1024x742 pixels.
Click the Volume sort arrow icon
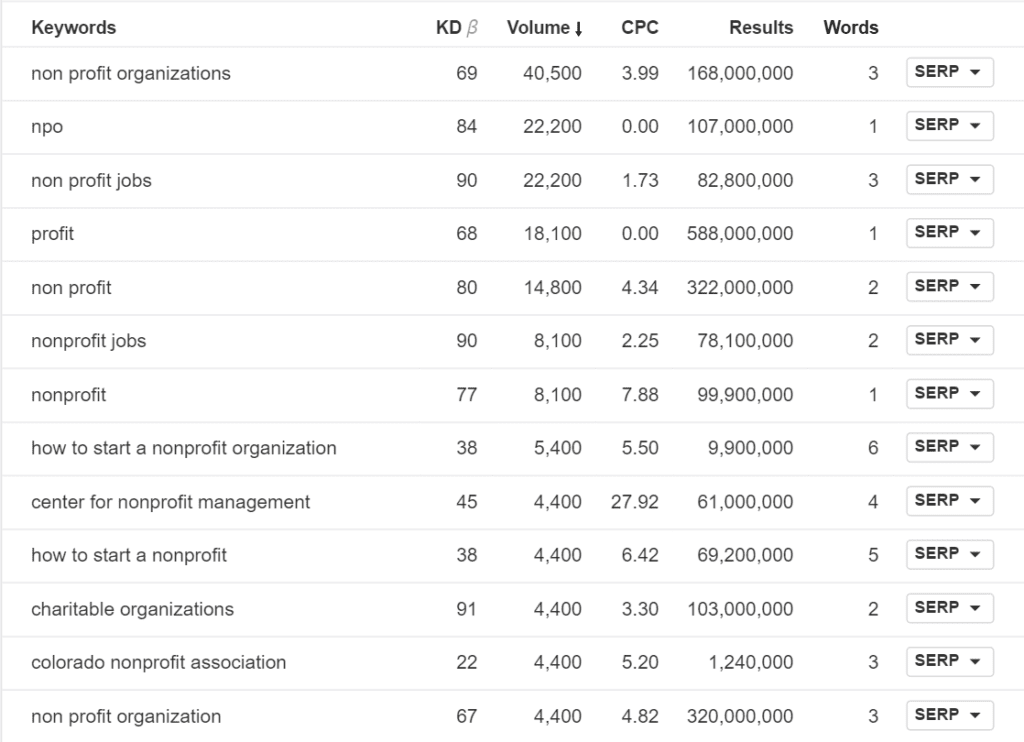[580, 28]
